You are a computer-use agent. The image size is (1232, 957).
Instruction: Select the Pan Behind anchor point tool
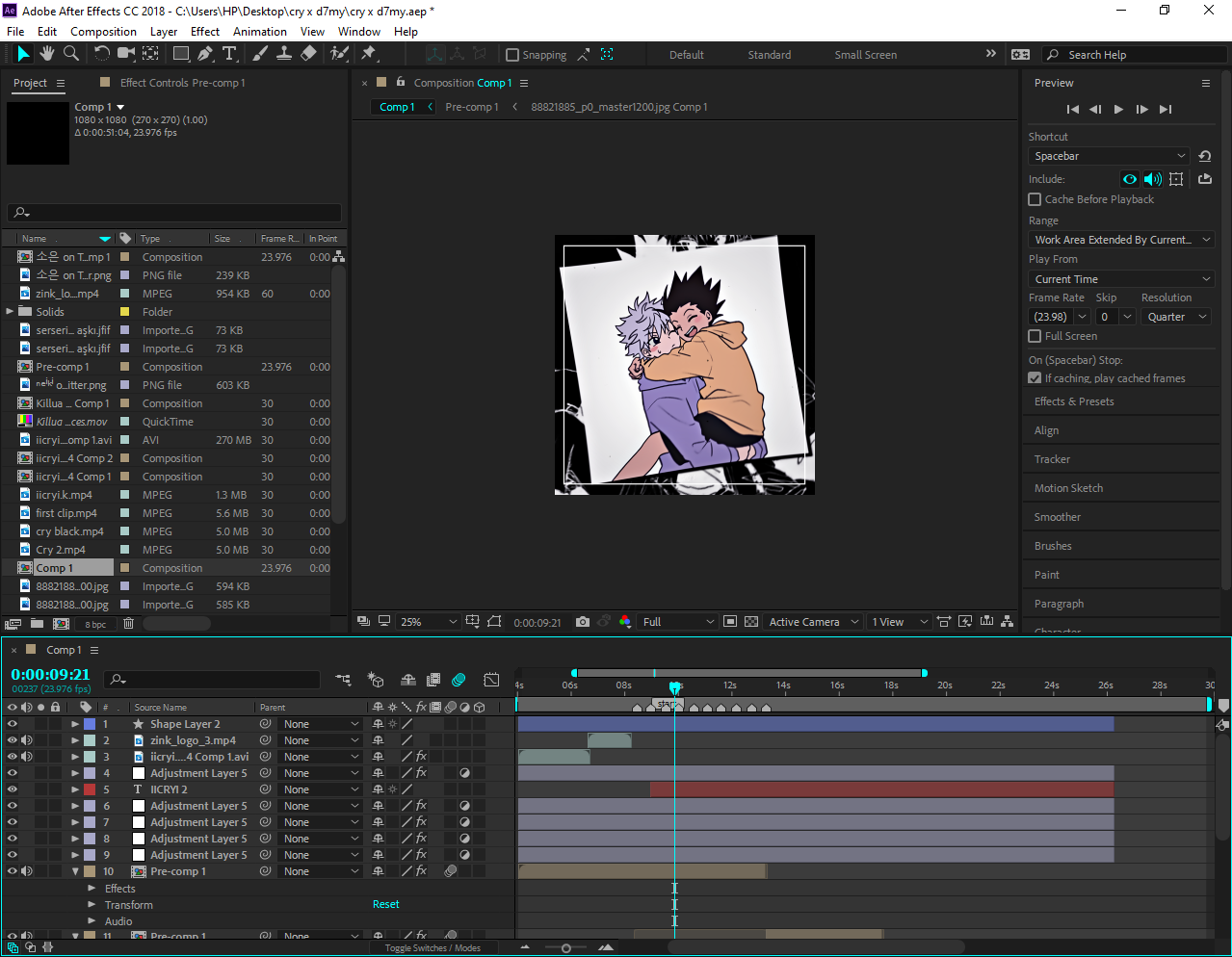pos(151,54)
